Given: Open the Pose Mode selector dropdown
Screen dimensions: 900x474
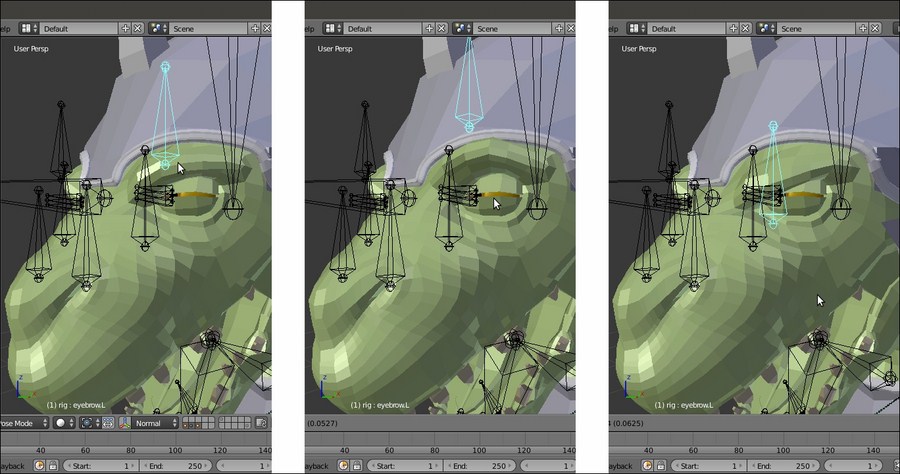Looking at the screenshot, I should pyautogui.click(x=24, y=423).
